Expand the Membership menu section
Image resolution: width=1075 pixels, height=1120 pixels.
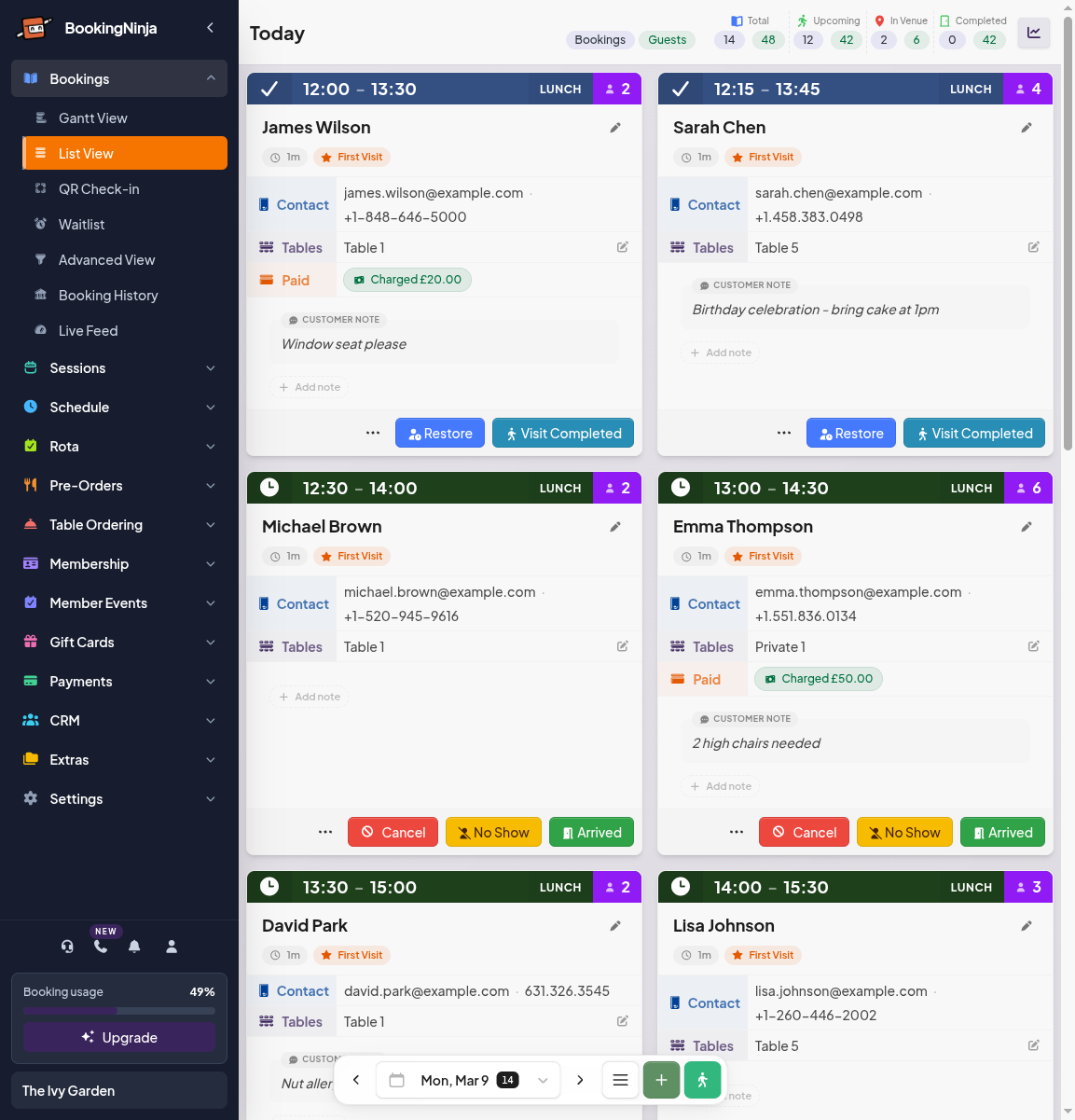coord(119,564)
